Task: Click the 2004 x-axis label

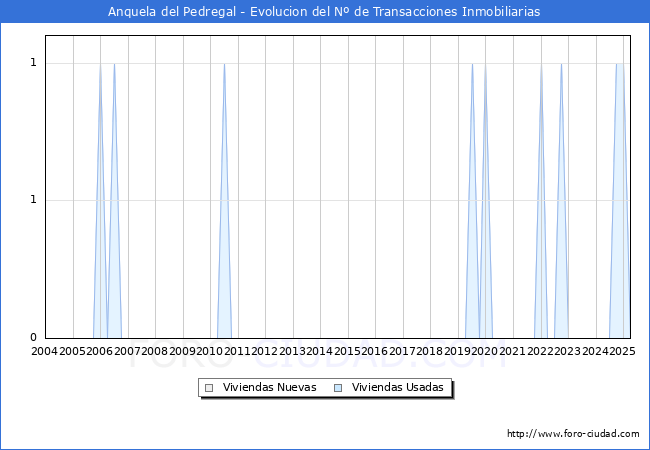Action: pos(45,351)
